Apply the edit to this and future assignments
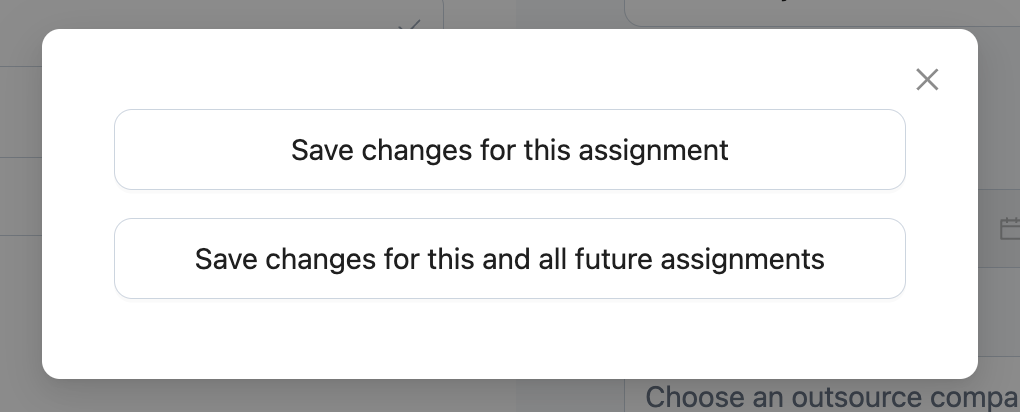This screenshot has width=1020, height=412. click(509, 259)
